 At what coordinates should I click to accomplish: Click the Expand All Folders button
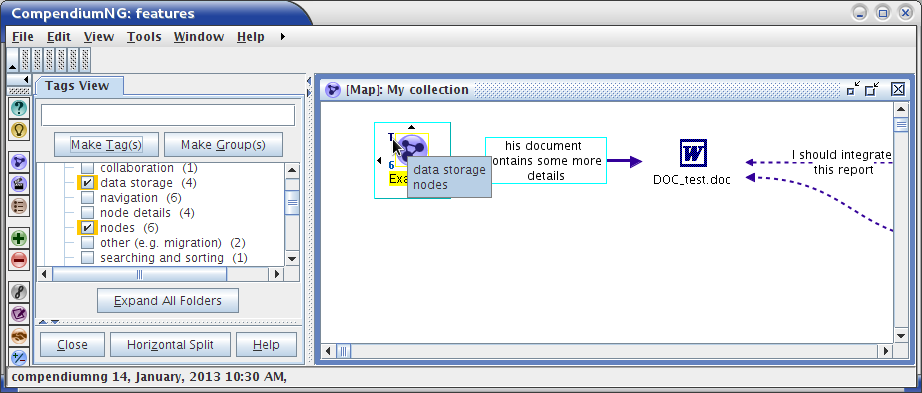coord(168,301)
